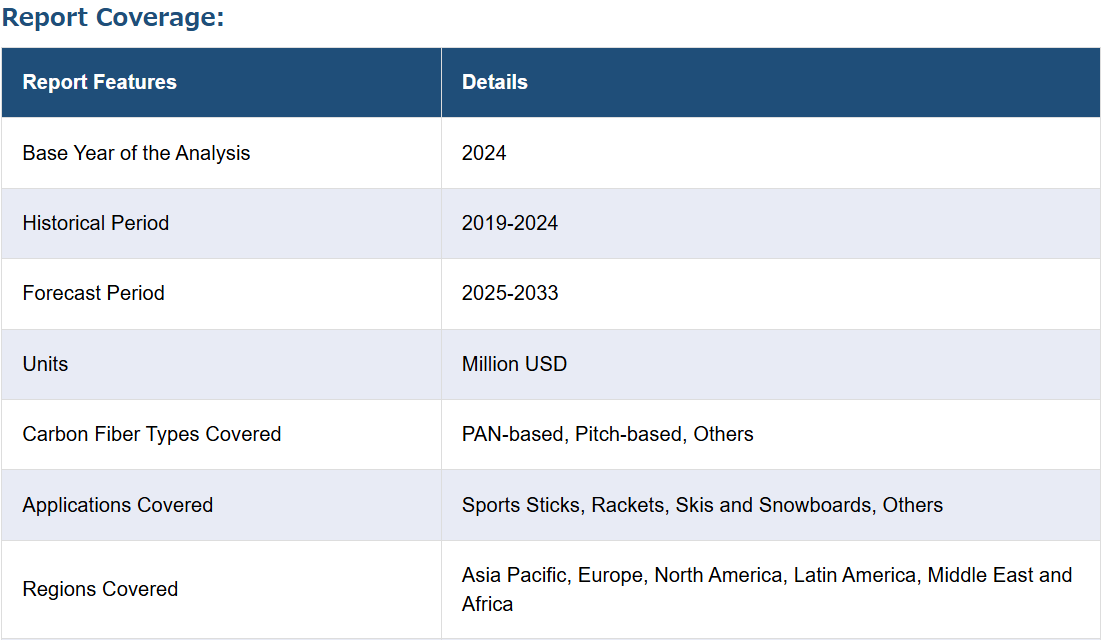This screenshot has height=640, width=1104.
Task: Select the Applications Covered row label
Action: click(118, 505)
